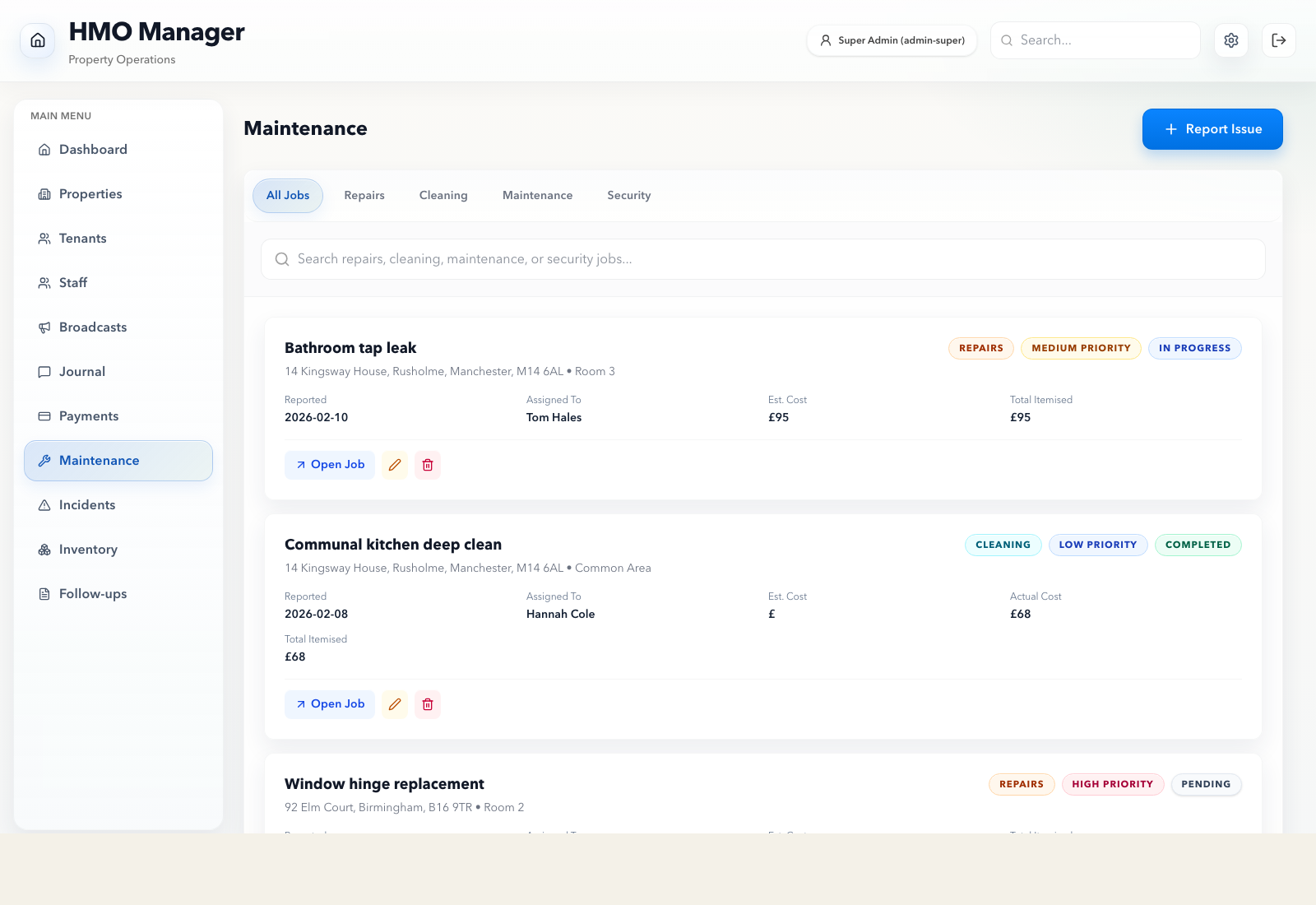
Task: Click the logout icon at top right
Action: [x=1278, y=39]
